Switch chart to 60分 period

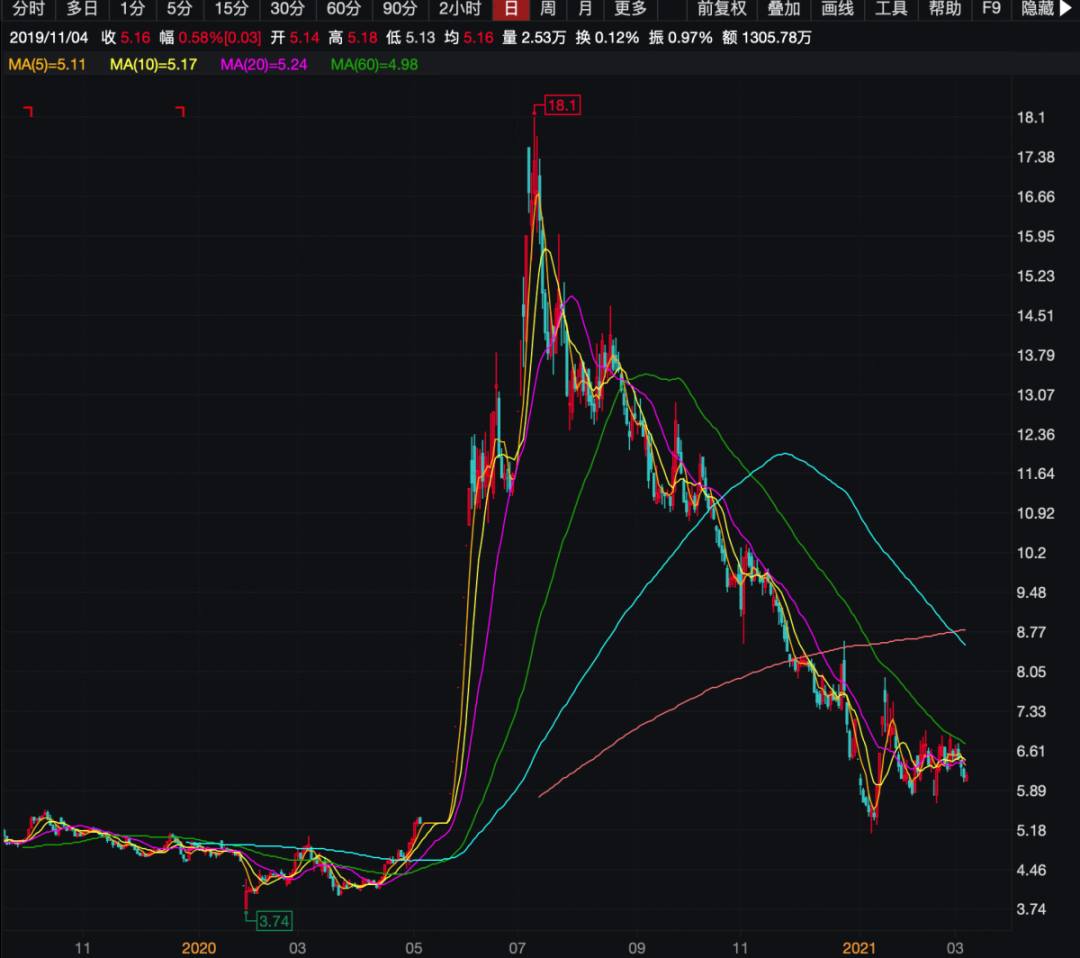pos(344,10)
